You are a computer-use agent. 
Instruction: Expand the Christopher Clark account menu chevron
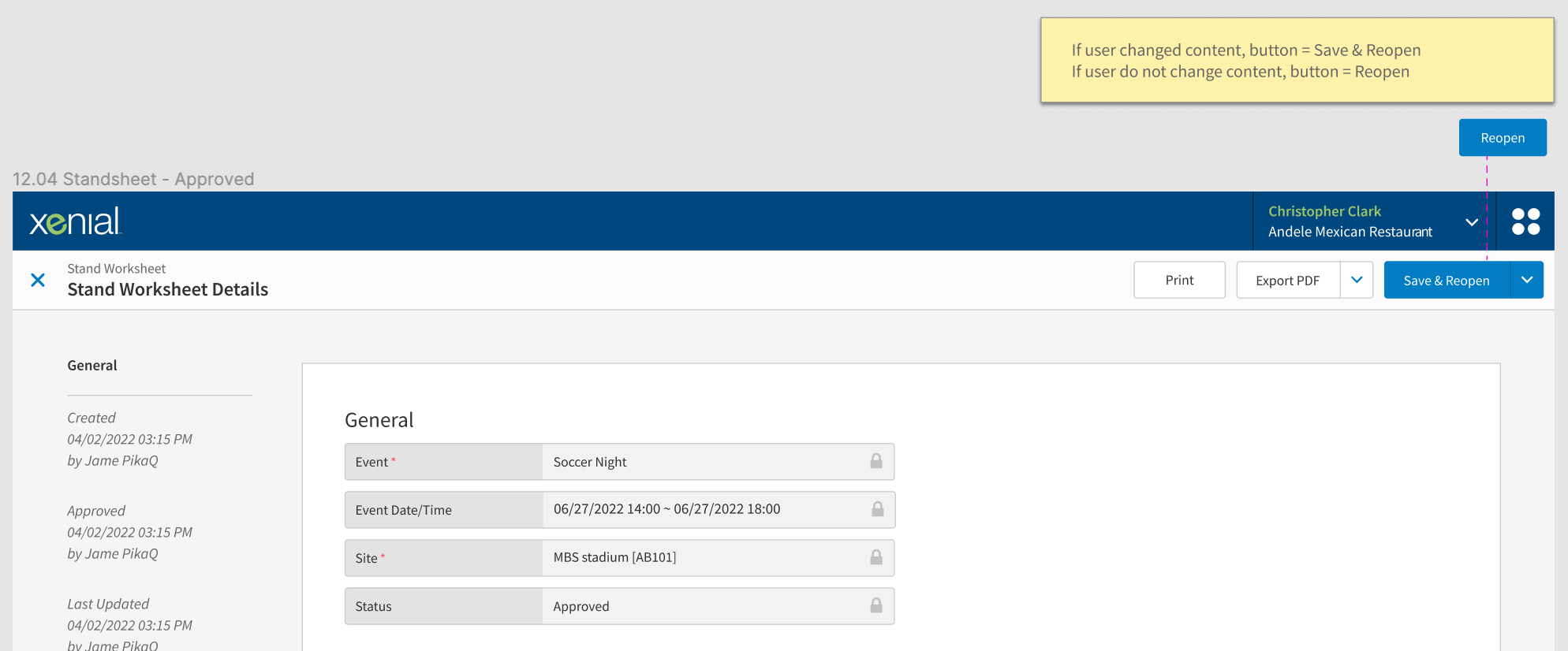[x=1471, y=222]
